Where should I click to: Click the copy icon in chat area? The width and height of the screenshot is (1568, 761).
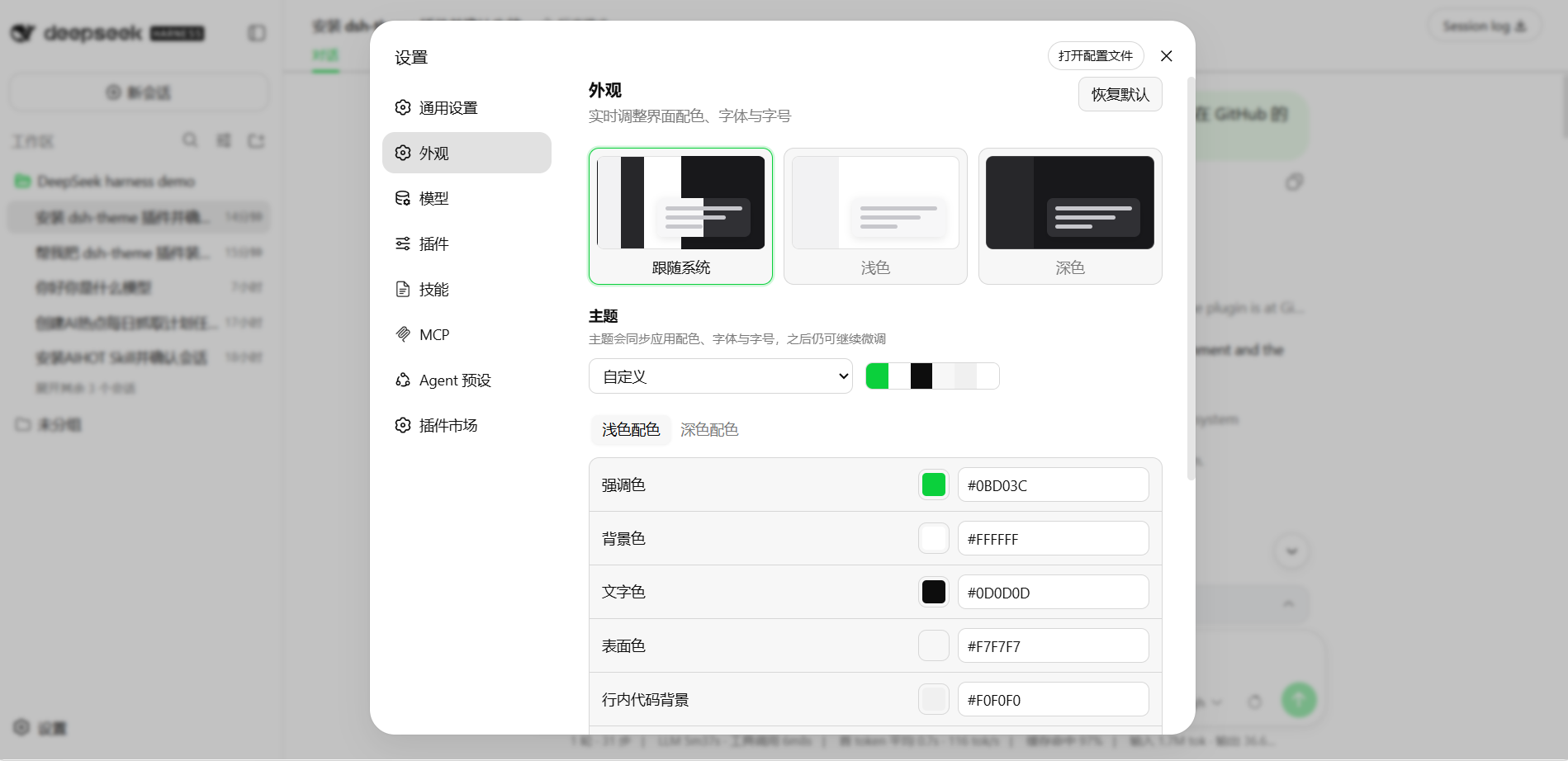click(x=1294, y=182)
